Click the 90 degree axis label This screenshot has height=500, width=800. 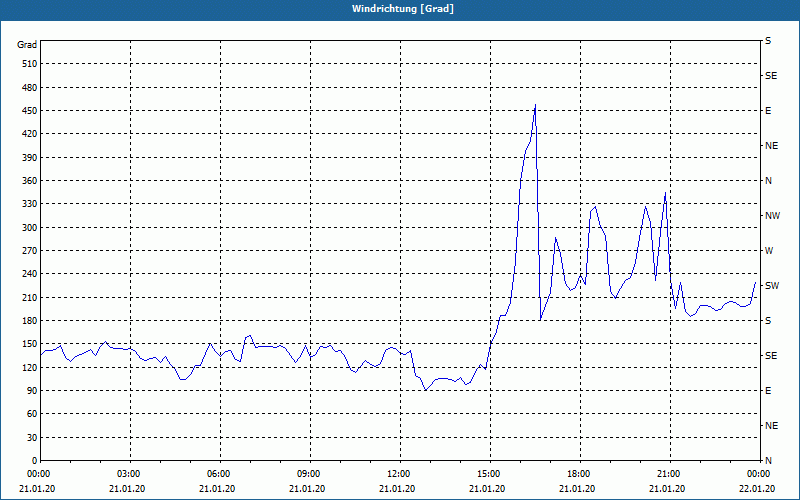tap(31, 391)
